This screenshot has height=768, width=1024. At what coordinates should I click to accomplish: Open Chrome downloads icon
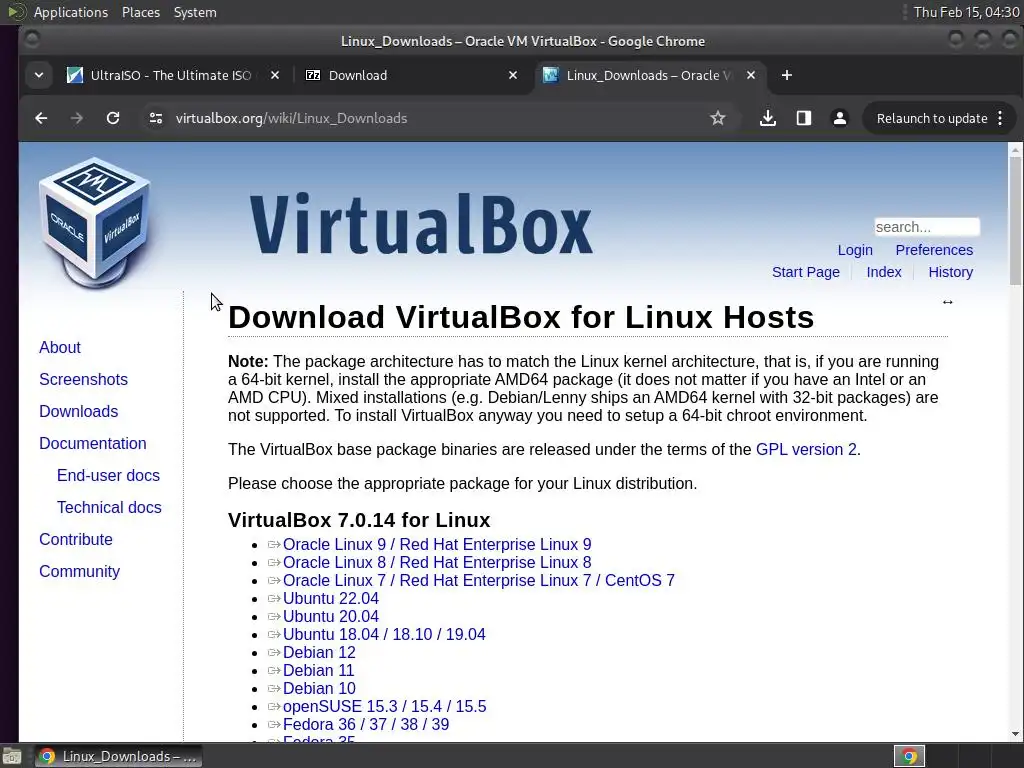point(768,118)
